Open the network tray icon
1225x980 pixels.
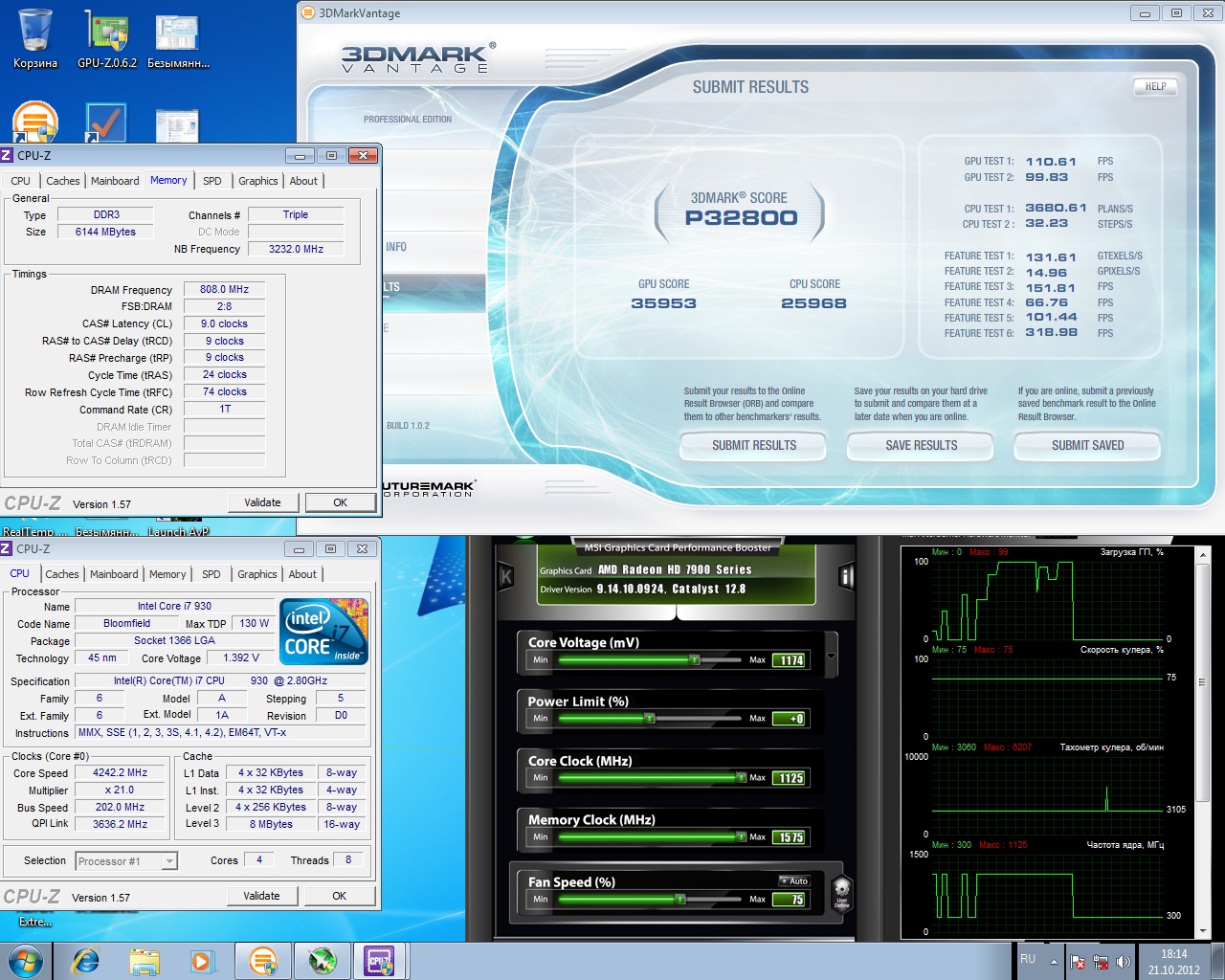point(1101,962)
